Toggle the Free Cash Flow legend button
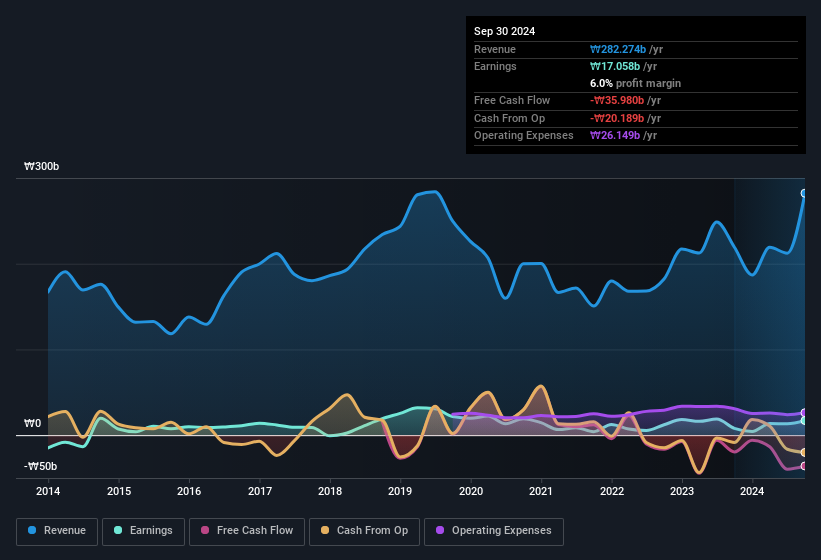Viewport: 821px width, 560px height. (x=247, y=531)
